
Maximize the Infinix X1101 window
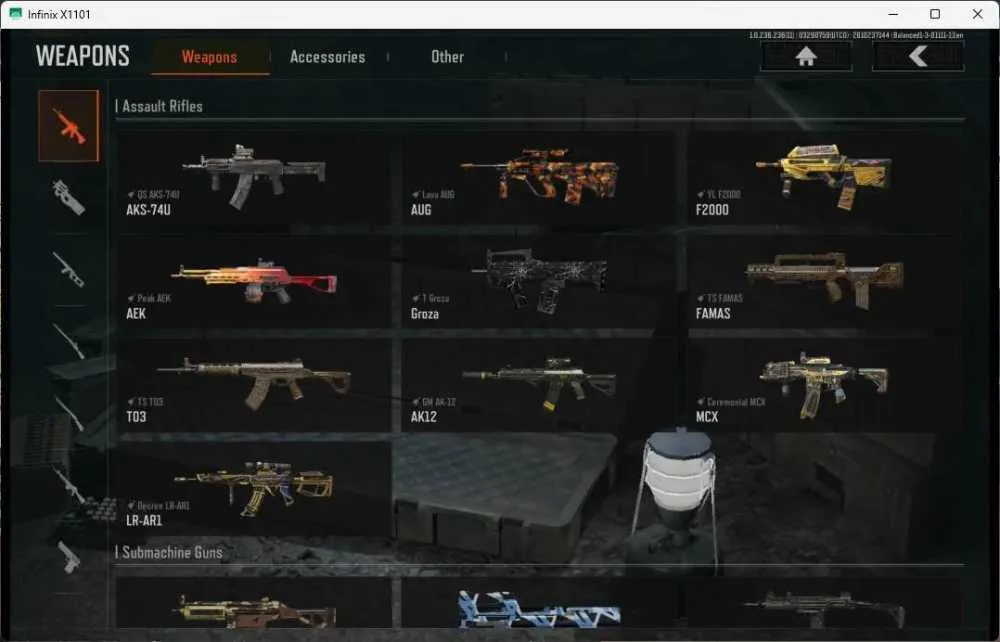coord(935,14)
